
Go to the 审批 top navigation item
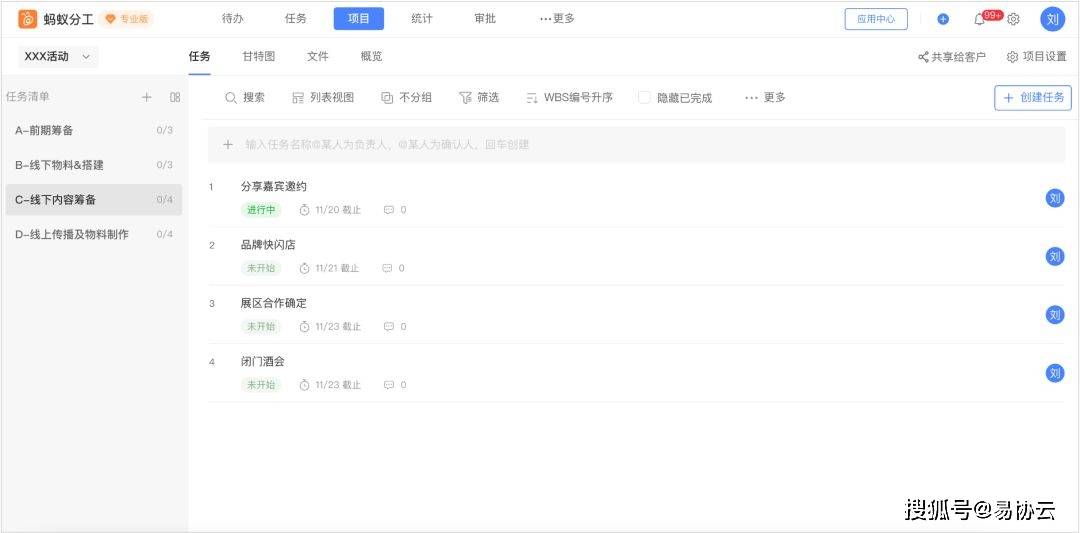point(485,19)
